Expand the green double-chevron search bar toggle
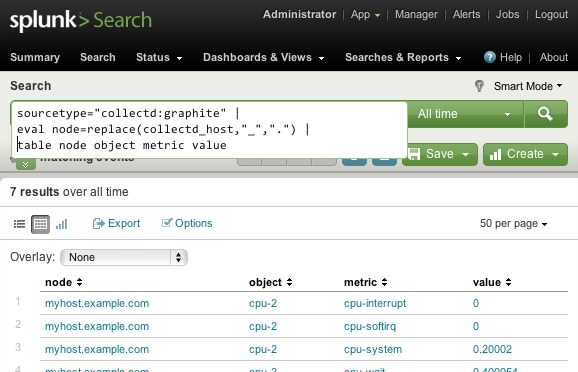The width and height of the screenshot is (578, 372). (25, 164)
